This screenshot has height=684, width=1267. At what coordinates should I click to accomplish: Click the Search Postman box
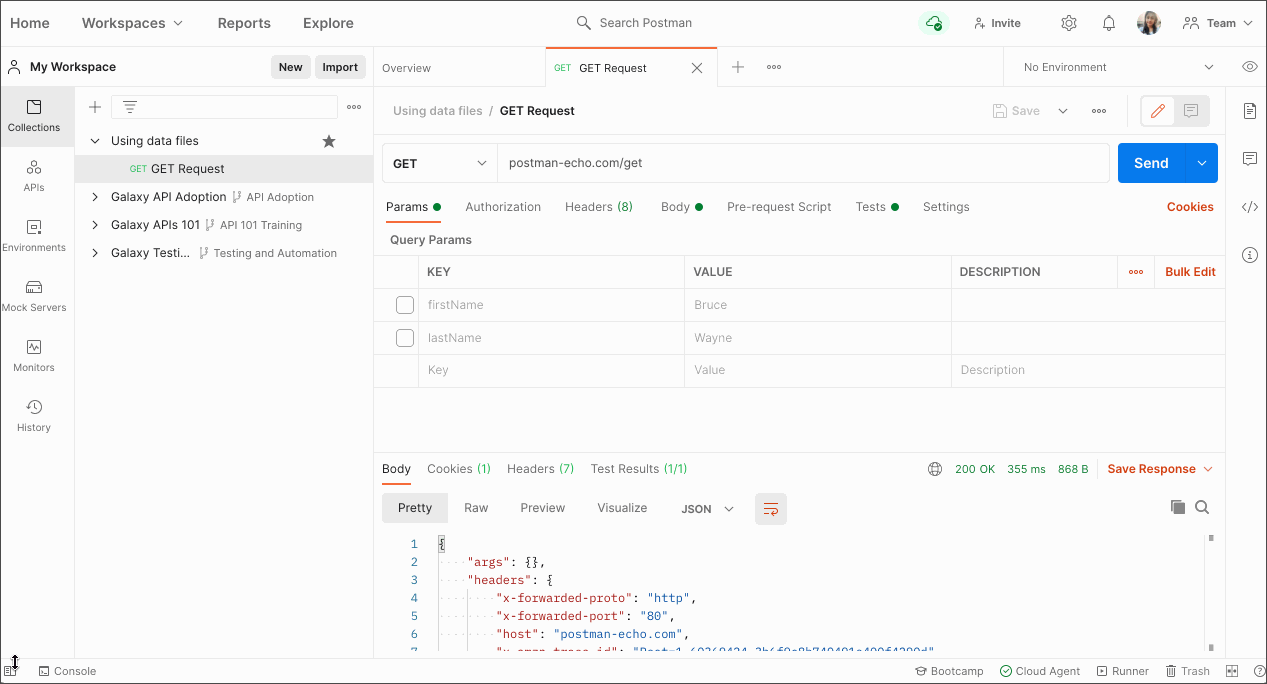[x=635, y=23]
